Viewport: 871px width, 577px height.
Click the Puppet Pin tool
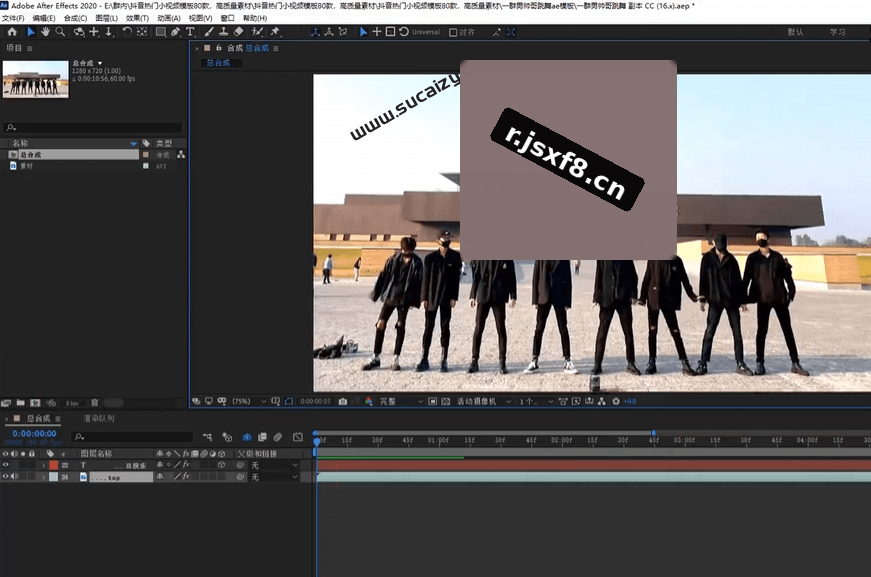click(x=275, y=32)
